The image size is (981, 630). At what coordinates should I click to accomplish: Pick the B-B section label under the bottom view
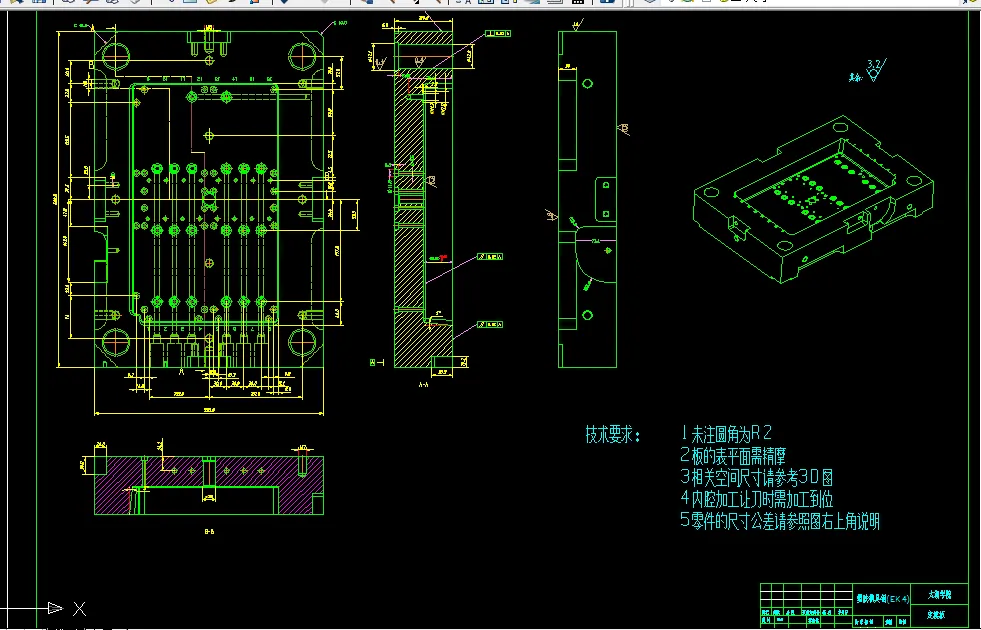point(210,532)
